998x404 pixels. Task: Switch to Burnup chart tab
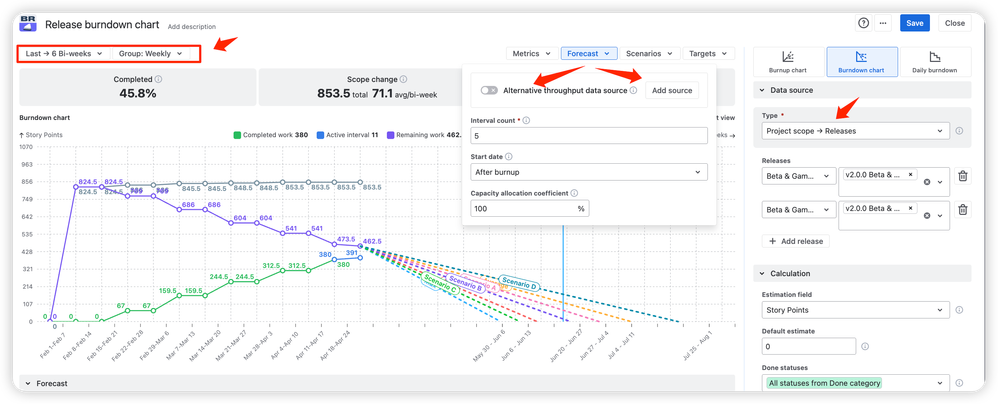788,62
